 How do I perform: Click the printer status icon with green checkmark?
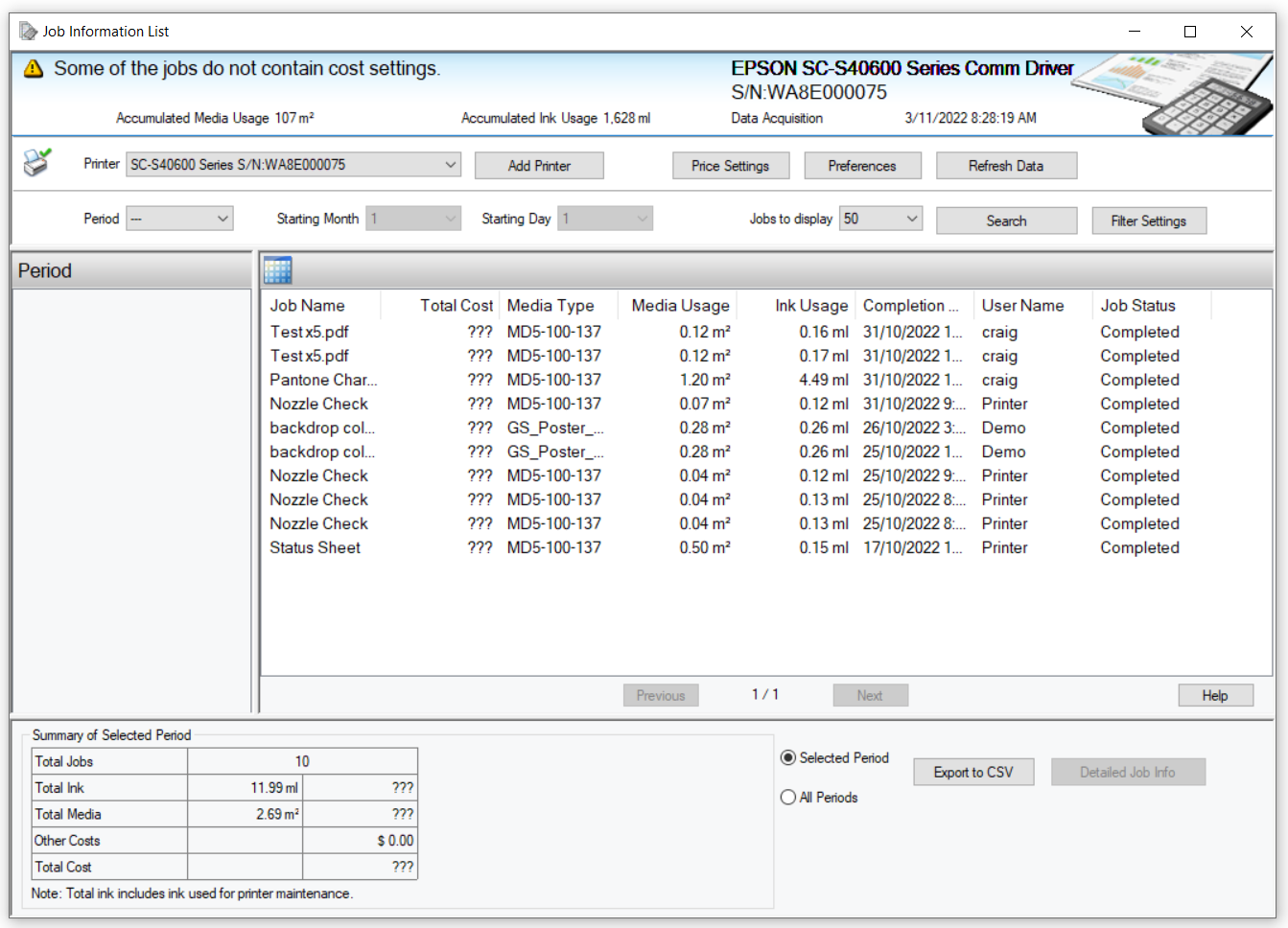coord(36,163)
